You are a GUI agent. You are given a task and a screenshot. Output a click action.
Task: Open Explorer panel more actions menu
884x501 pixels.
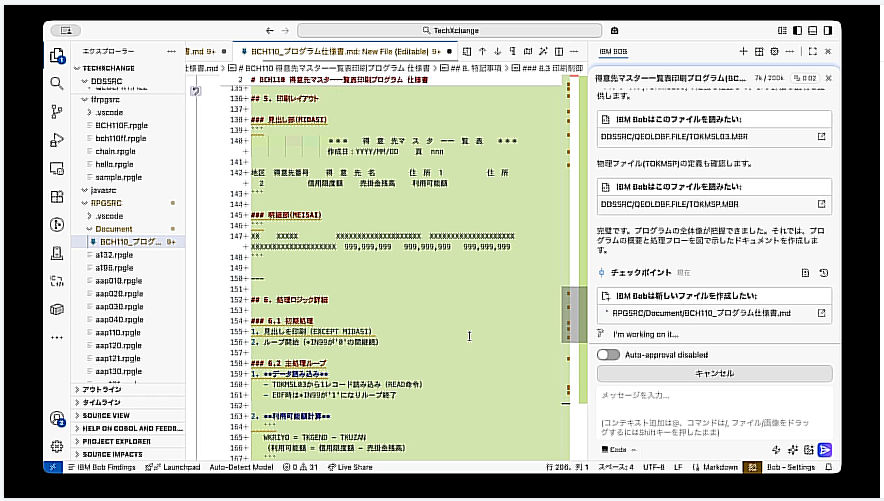pos(171,51)
